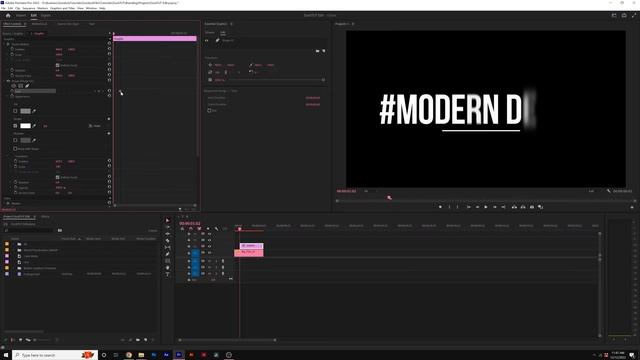
Task: Toggle Uniform Scale under Transform
Action: coord(58,178)
